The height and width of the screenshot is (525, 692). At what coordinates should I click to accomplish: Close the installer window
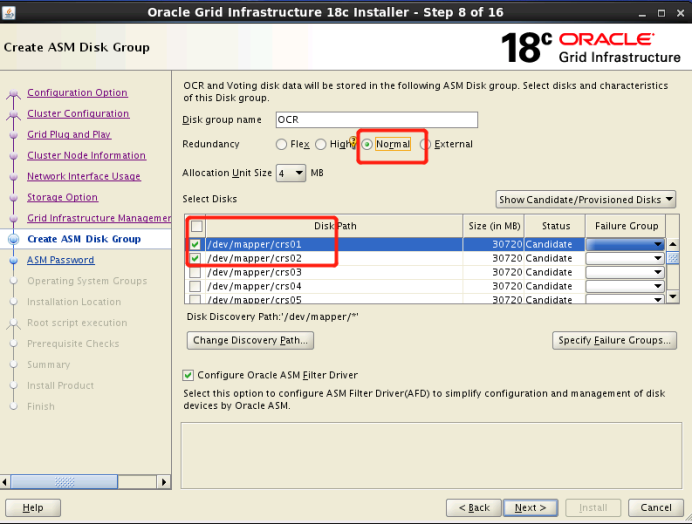pyautogui.click(x=681, y=14)
